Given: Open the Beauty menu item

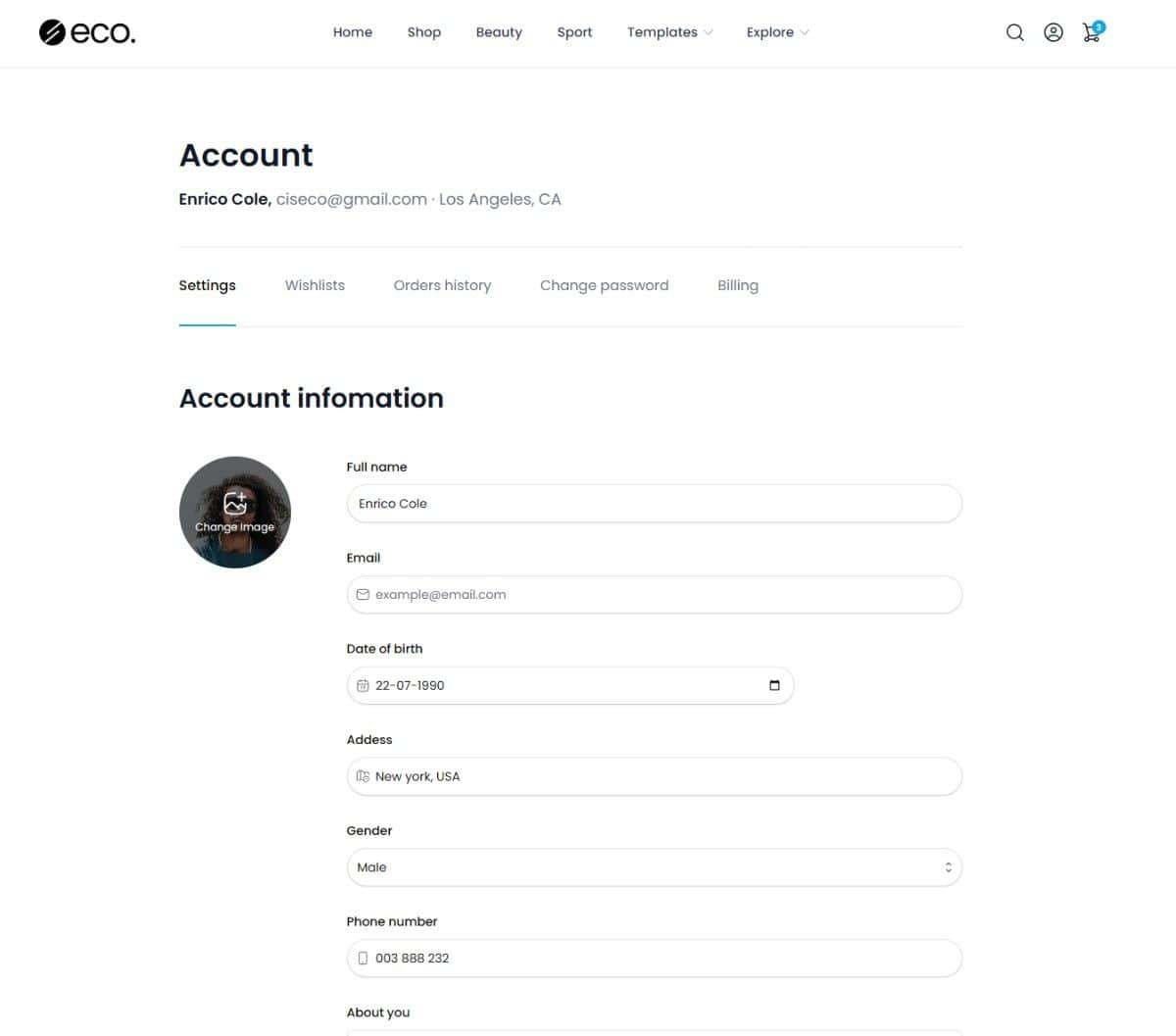Looking at the screenshot, I should (499, 32).
